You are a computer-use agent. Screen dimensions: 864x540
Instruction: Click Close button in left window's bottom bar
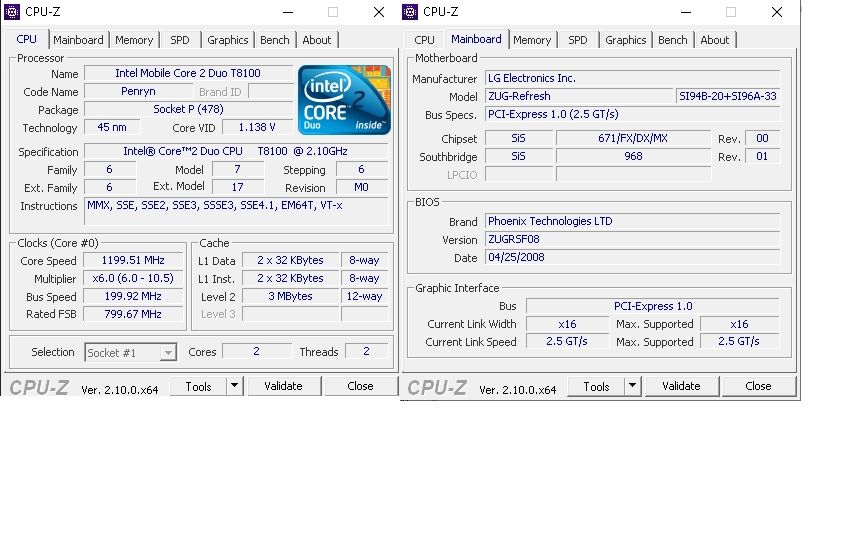coord(360,386)
